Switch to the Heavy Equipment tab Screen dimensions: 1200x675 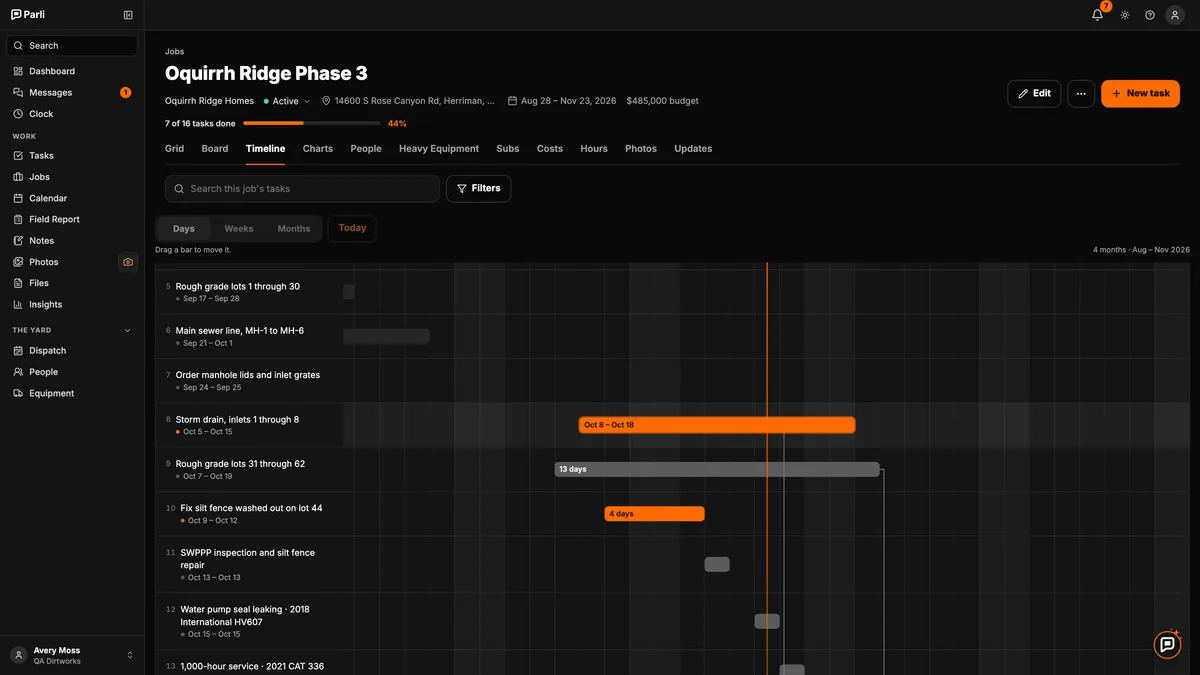point(439,149)
